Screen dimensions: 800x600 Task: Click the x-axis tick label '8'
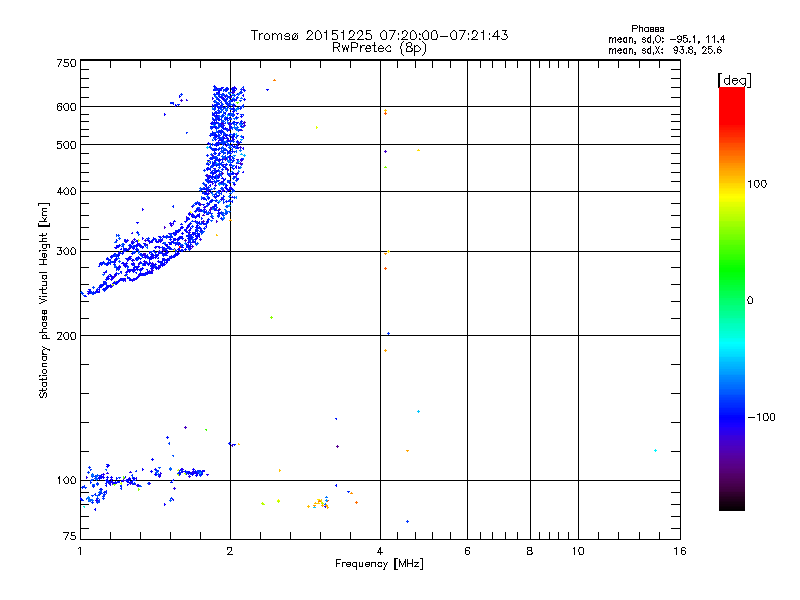pyautogui.click(x=530, y=551)
